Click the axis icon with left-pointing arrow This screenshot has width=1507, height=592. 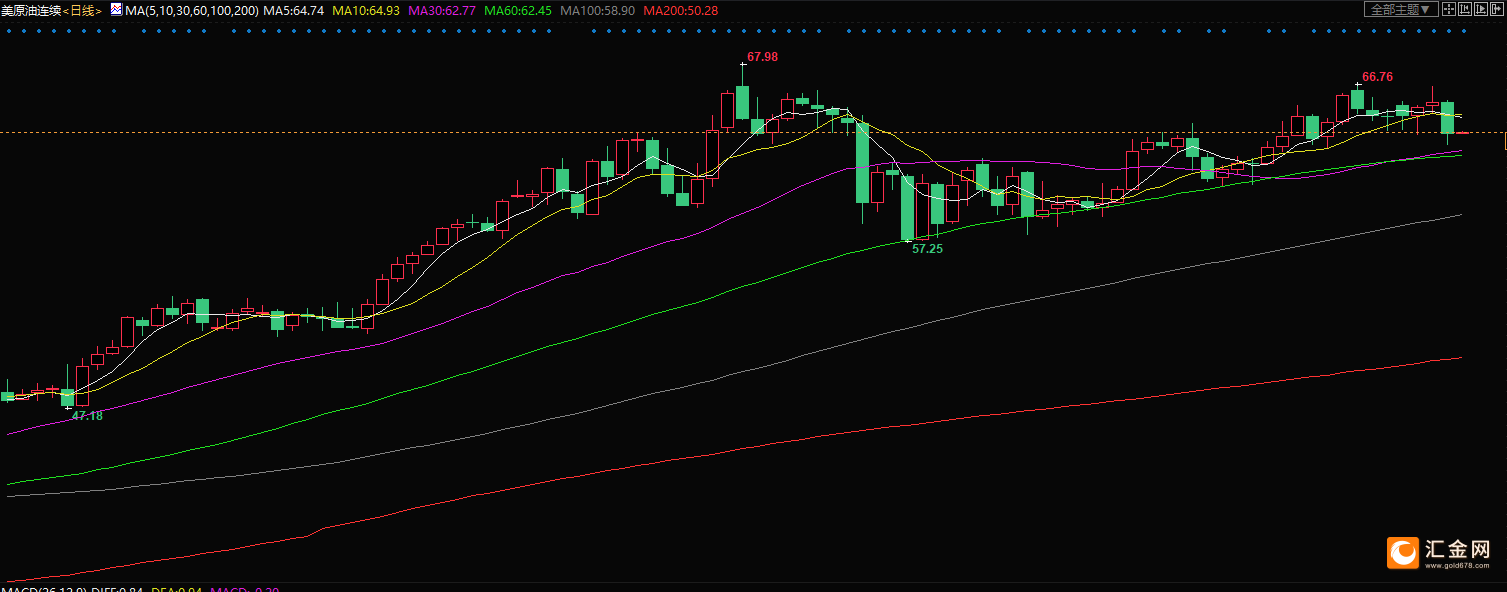[x=1465, y=9]
